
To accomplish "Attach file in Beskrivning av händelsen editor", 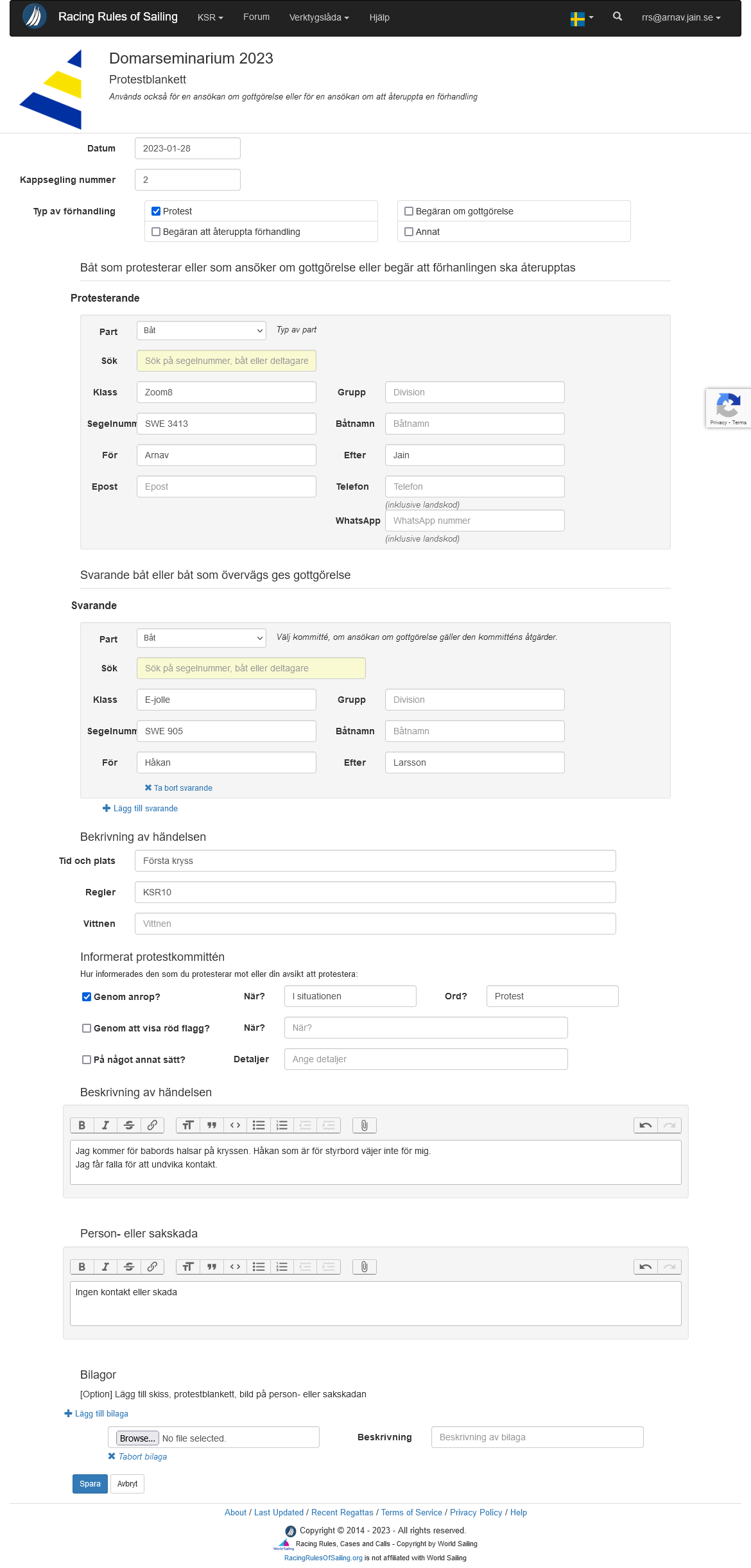I will (x=364, y=1125).
